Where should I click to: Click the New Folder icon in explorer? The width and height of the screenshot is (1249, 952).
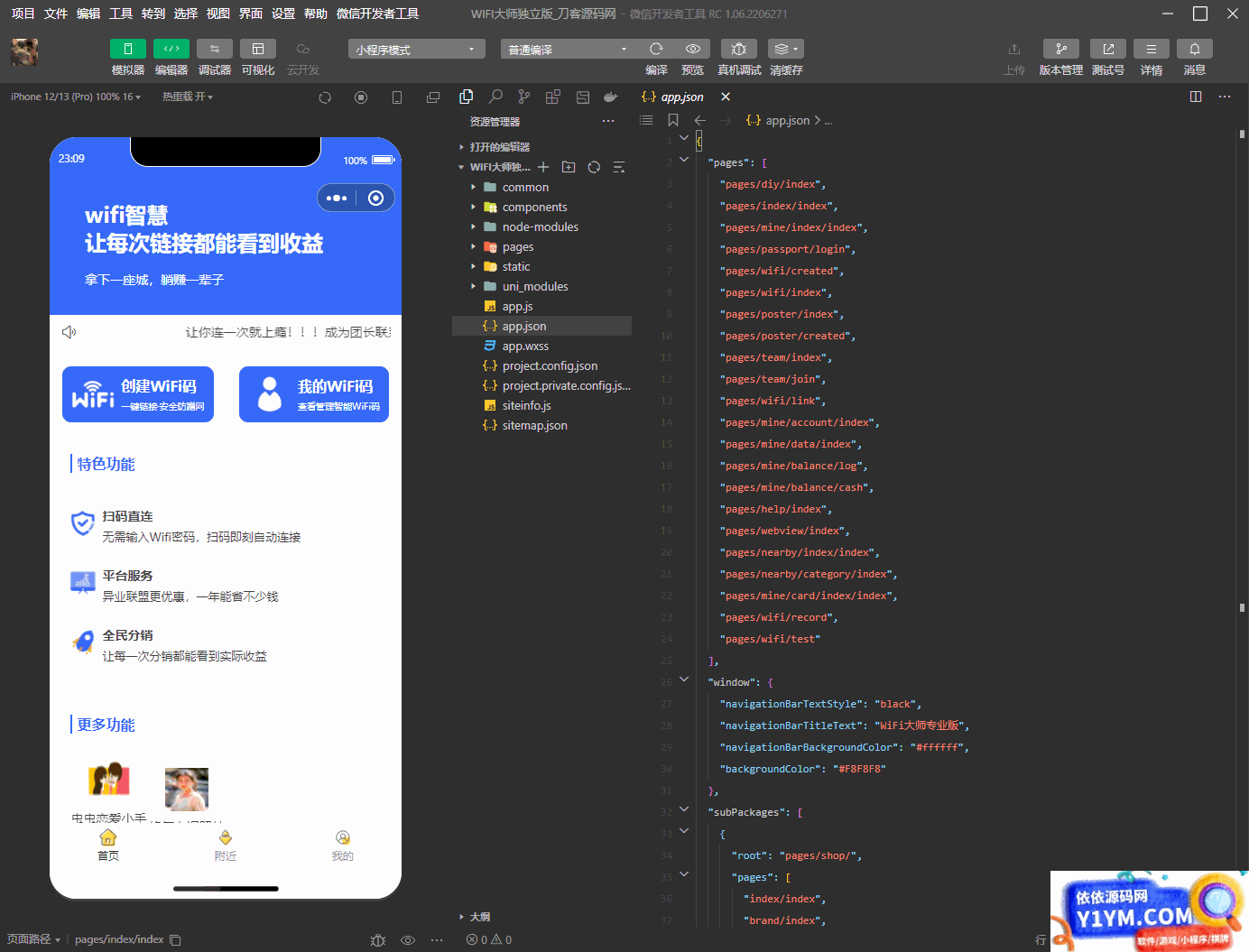pyautogui.click(x=569, y=167)
